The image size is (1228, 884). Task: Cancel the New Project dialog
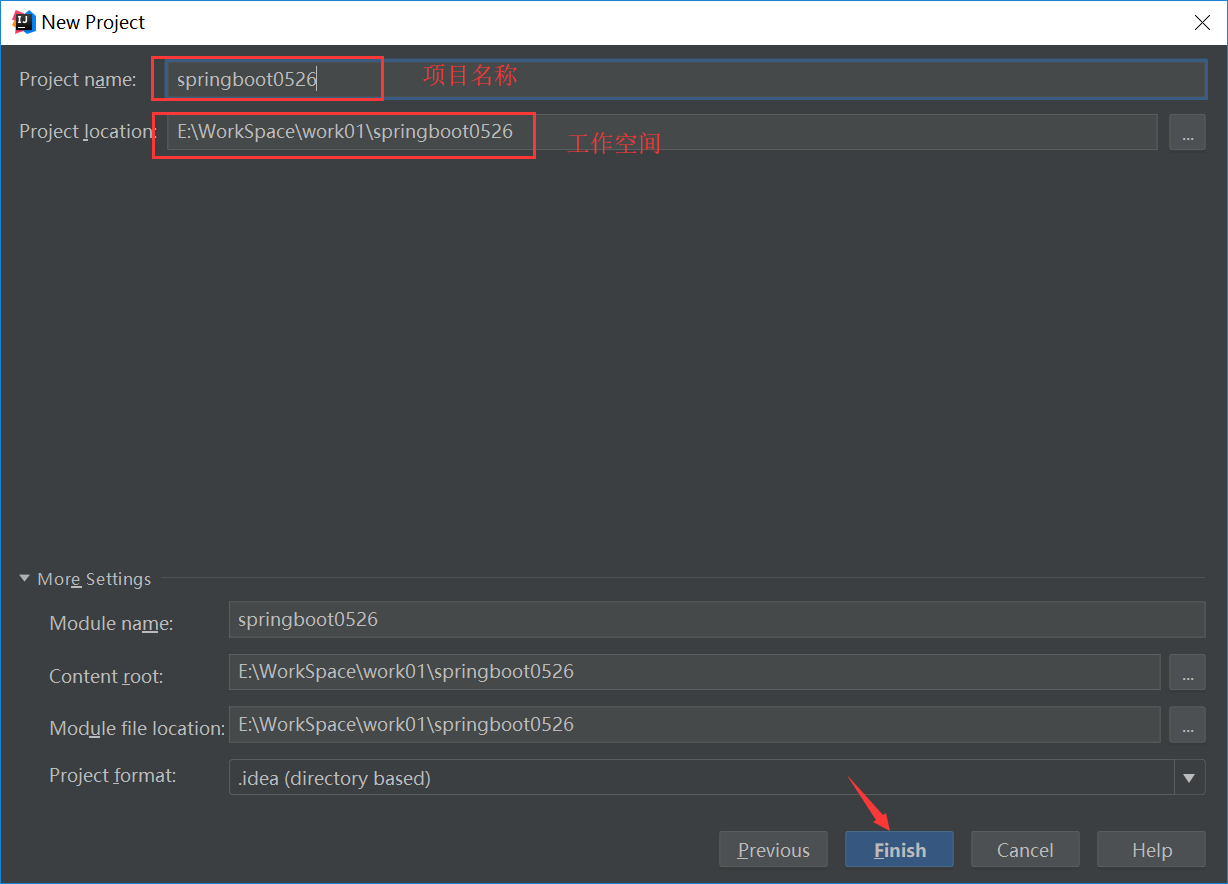pyautogui.click(x=1025, y=850)
